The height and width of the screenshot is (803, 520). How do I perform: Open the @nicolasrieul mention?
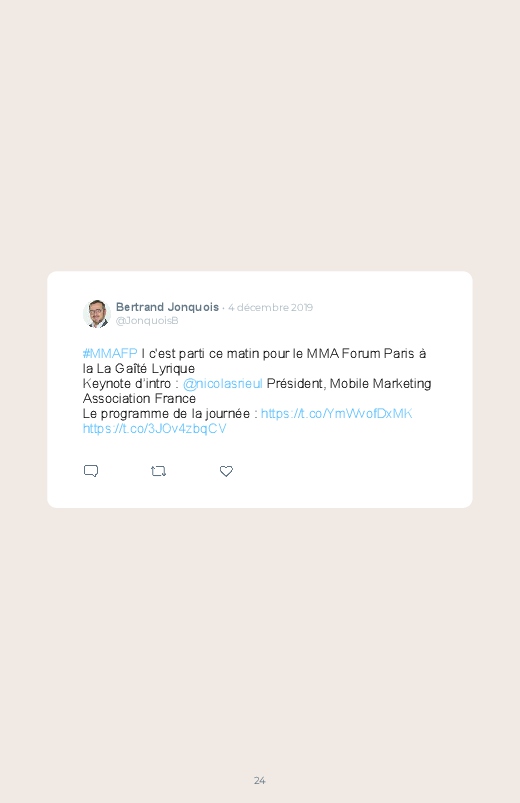[x=223, y=384]
